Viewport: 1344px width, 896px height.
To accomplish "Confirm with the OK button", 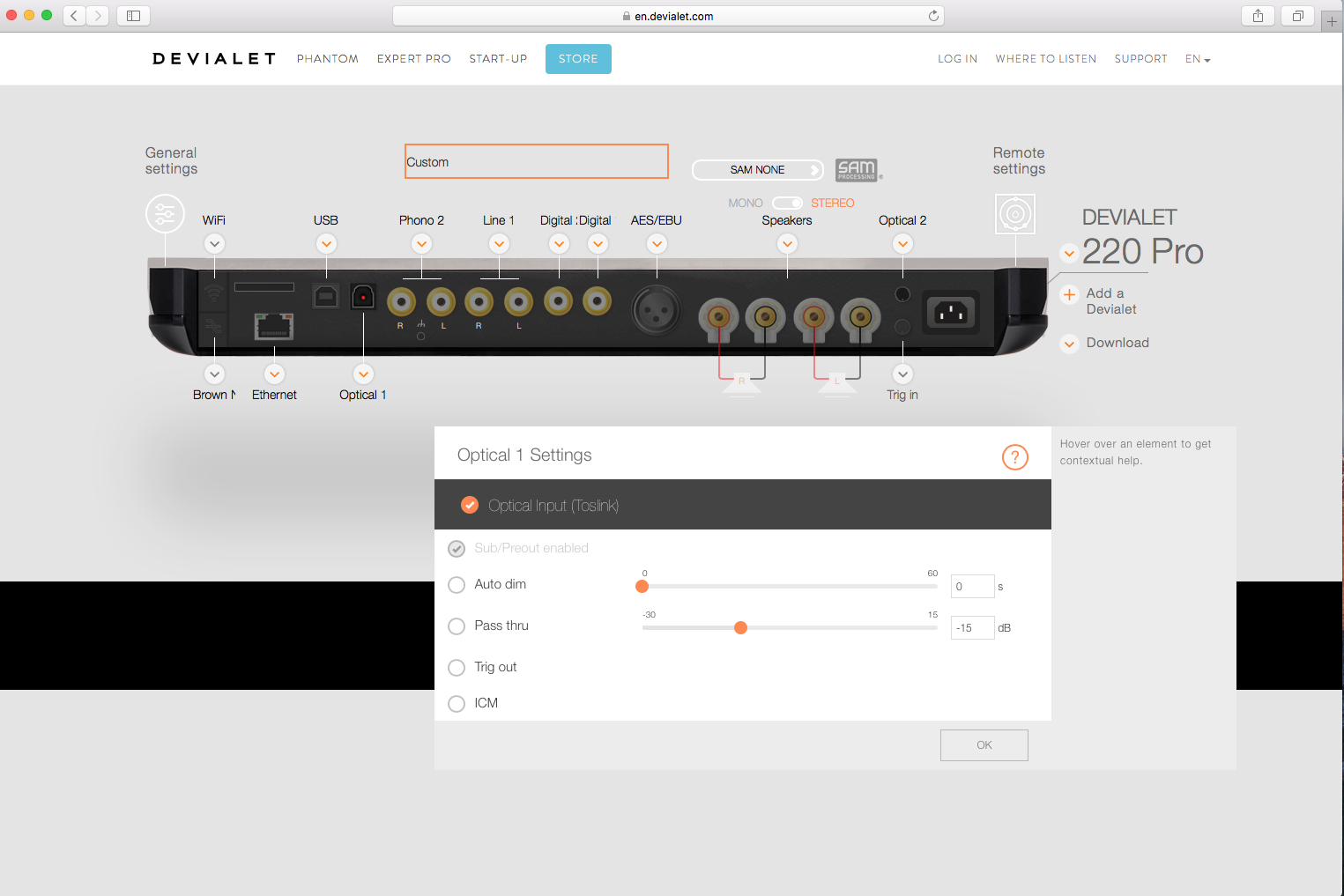I will tap(984, 745).
